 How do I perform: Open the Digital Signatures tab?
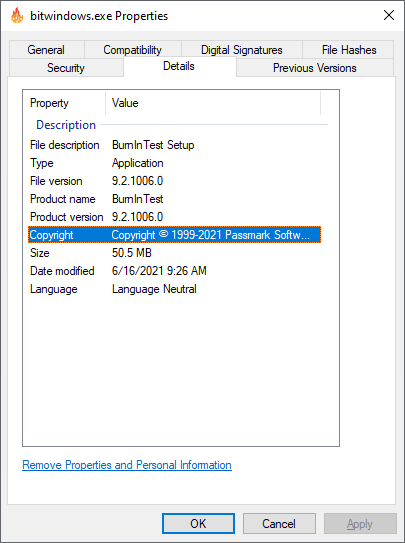[x=242, y=50]
